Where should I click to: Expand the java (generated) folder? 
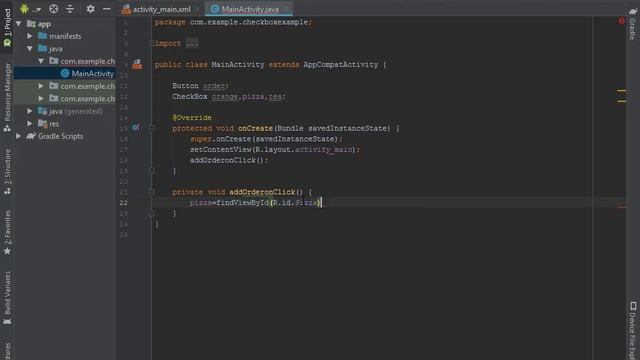click(x=30, y=111)
